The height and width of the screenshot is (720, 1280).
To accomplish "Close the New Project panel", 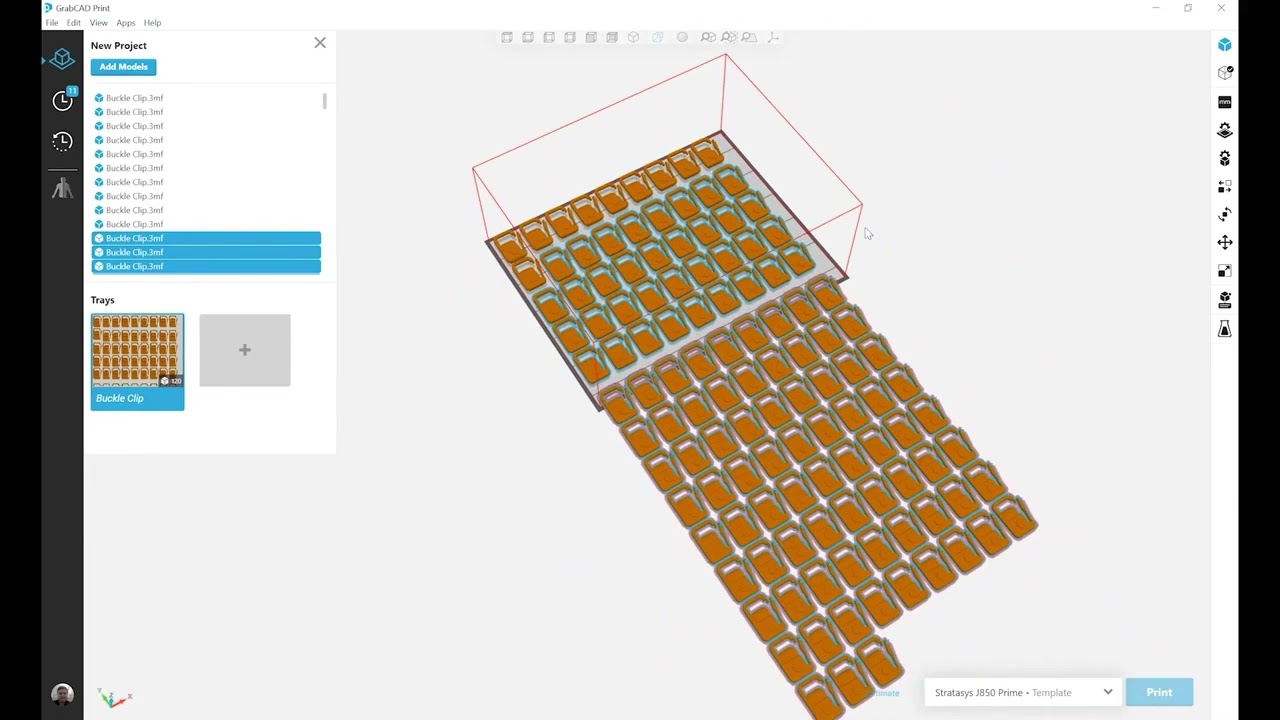I will pos(320,43).
